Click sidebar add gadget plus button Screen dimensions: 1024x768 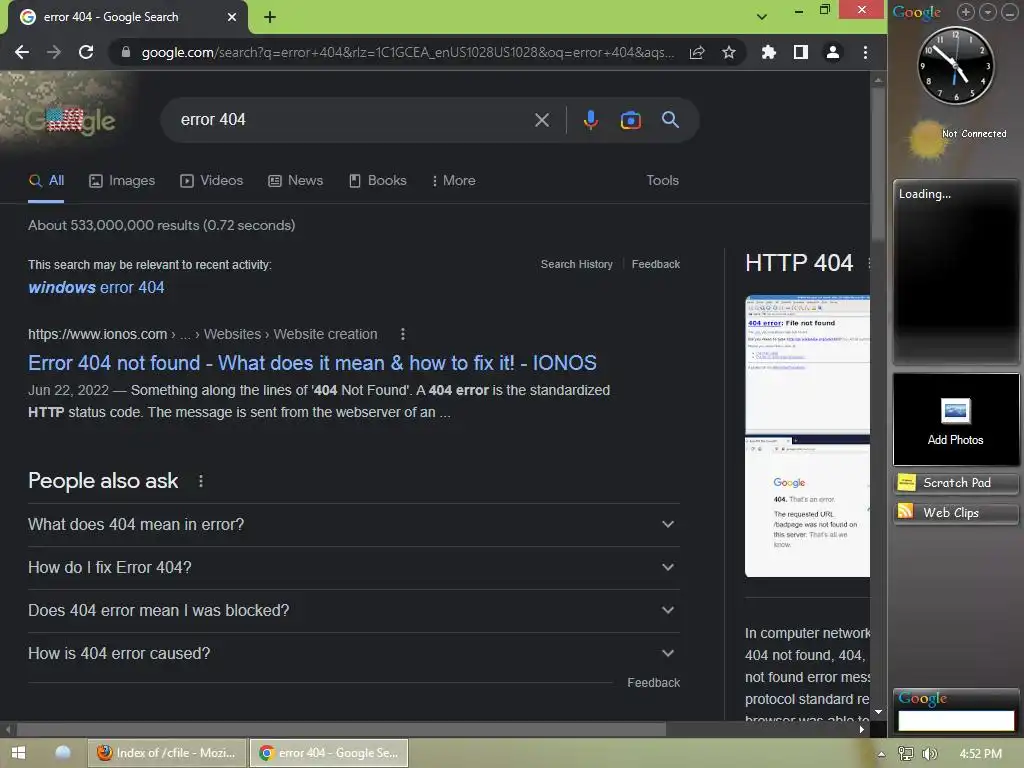(x=965, y=12)
